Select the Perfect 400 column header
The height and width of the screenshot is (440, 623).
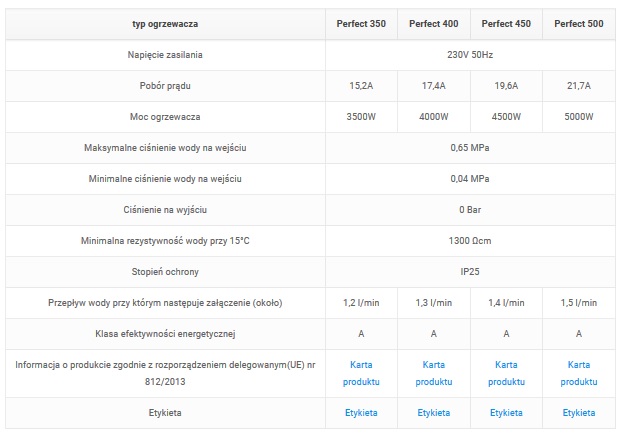[x=434, y=23]
